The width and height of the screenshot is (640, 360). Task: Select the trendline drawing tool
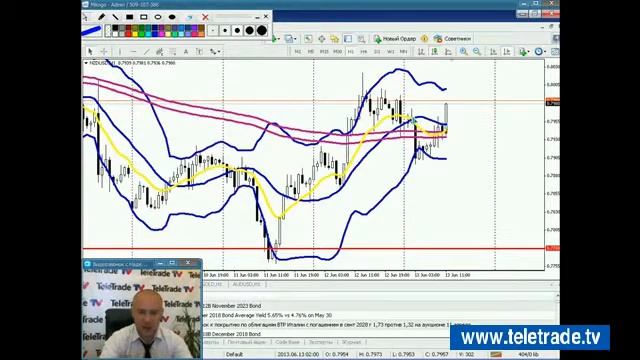click(147, 52)
